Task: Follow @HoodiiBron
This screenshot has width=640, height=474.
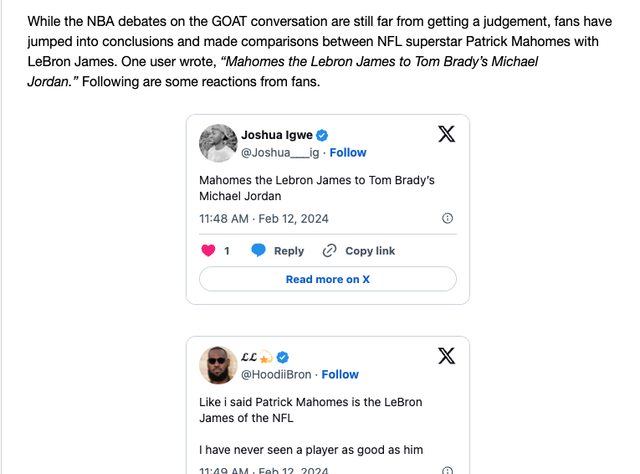Action: [340, 375]
